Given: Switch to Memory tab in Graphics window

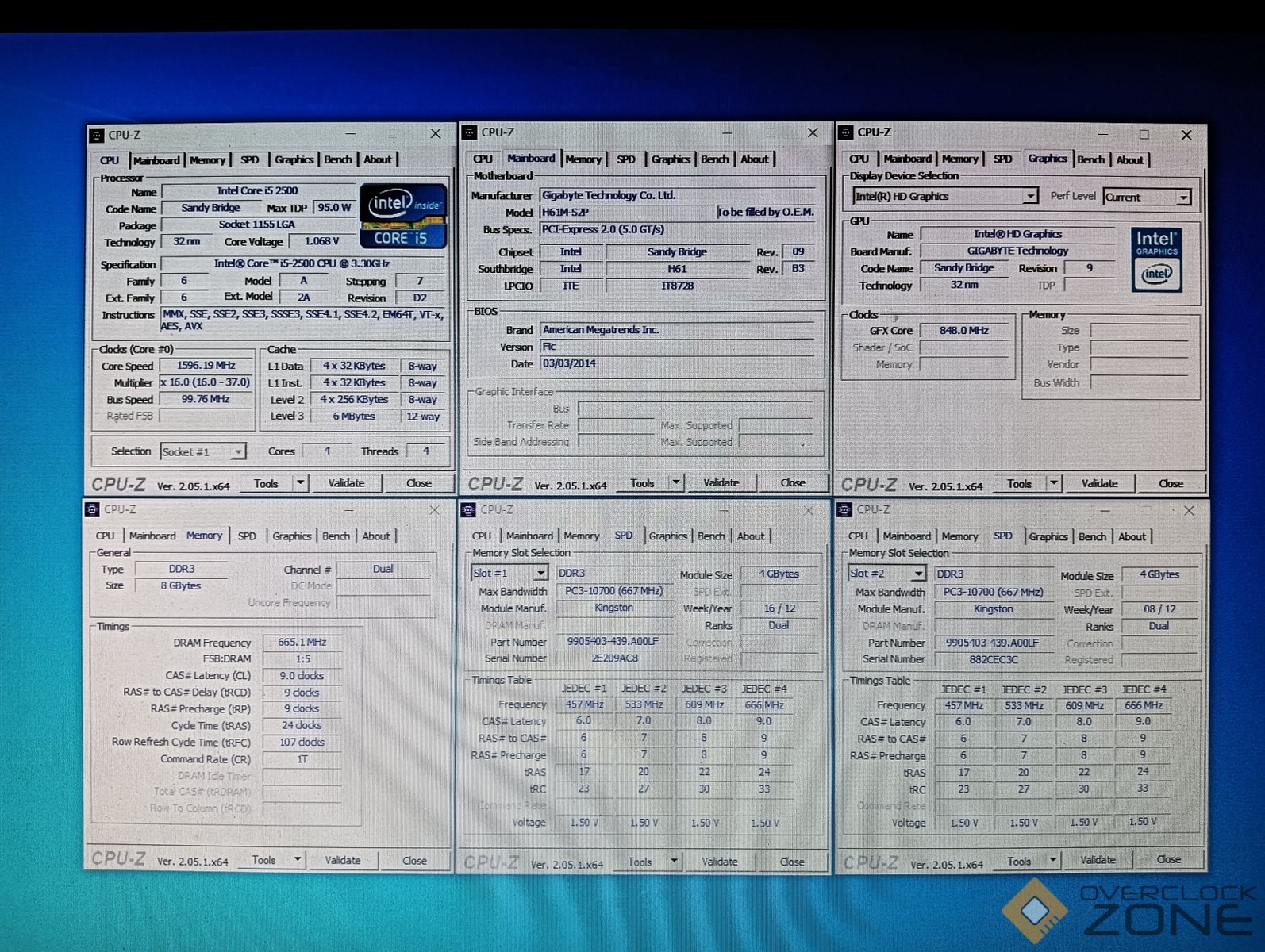Looking at the screenshot, I should (959, 159).
